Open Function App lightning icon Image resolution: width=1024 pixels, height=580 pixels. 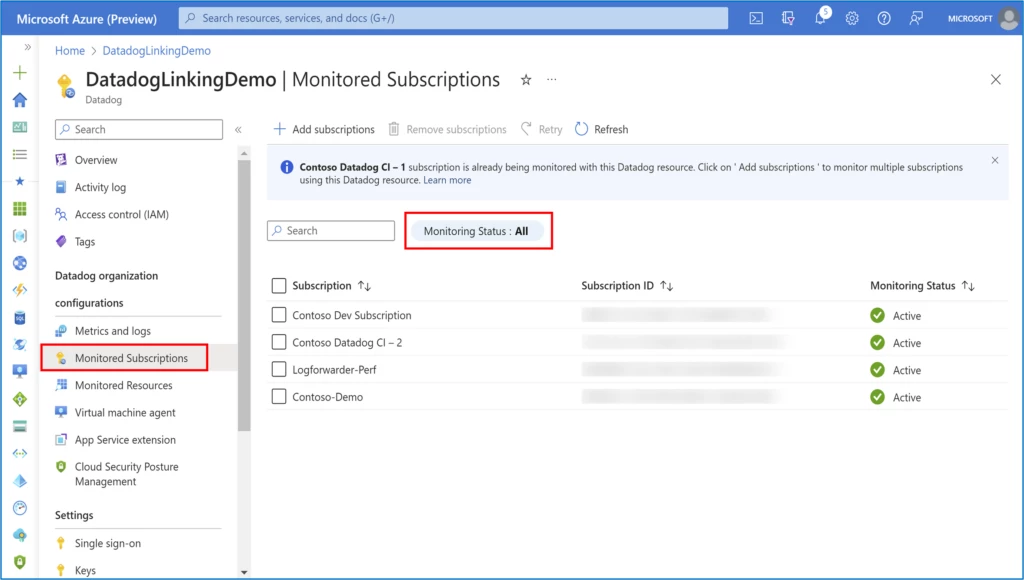point(20,290)
